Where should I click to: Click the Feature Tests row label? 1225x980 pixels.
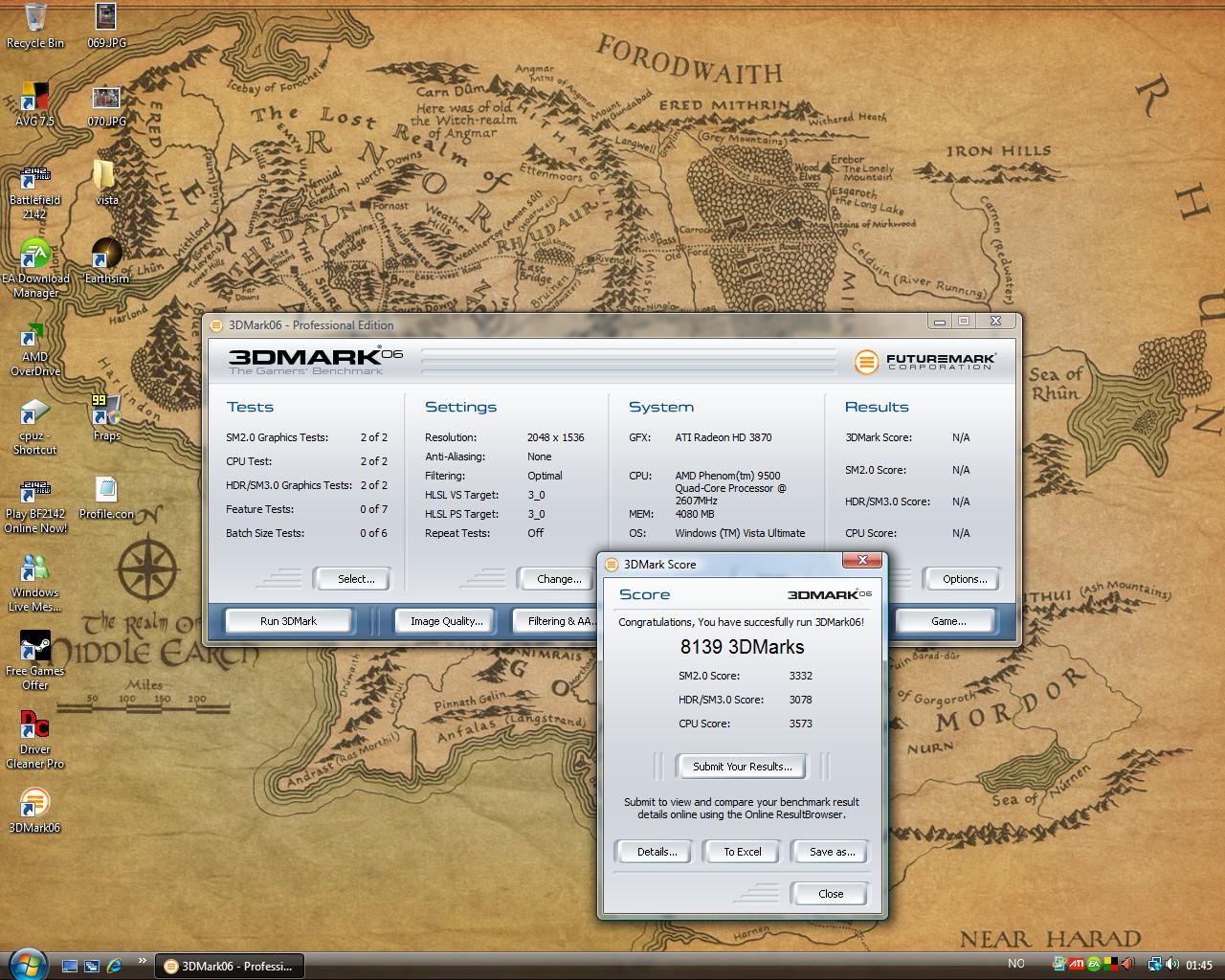pyautogui.click(x=259, y=509)
